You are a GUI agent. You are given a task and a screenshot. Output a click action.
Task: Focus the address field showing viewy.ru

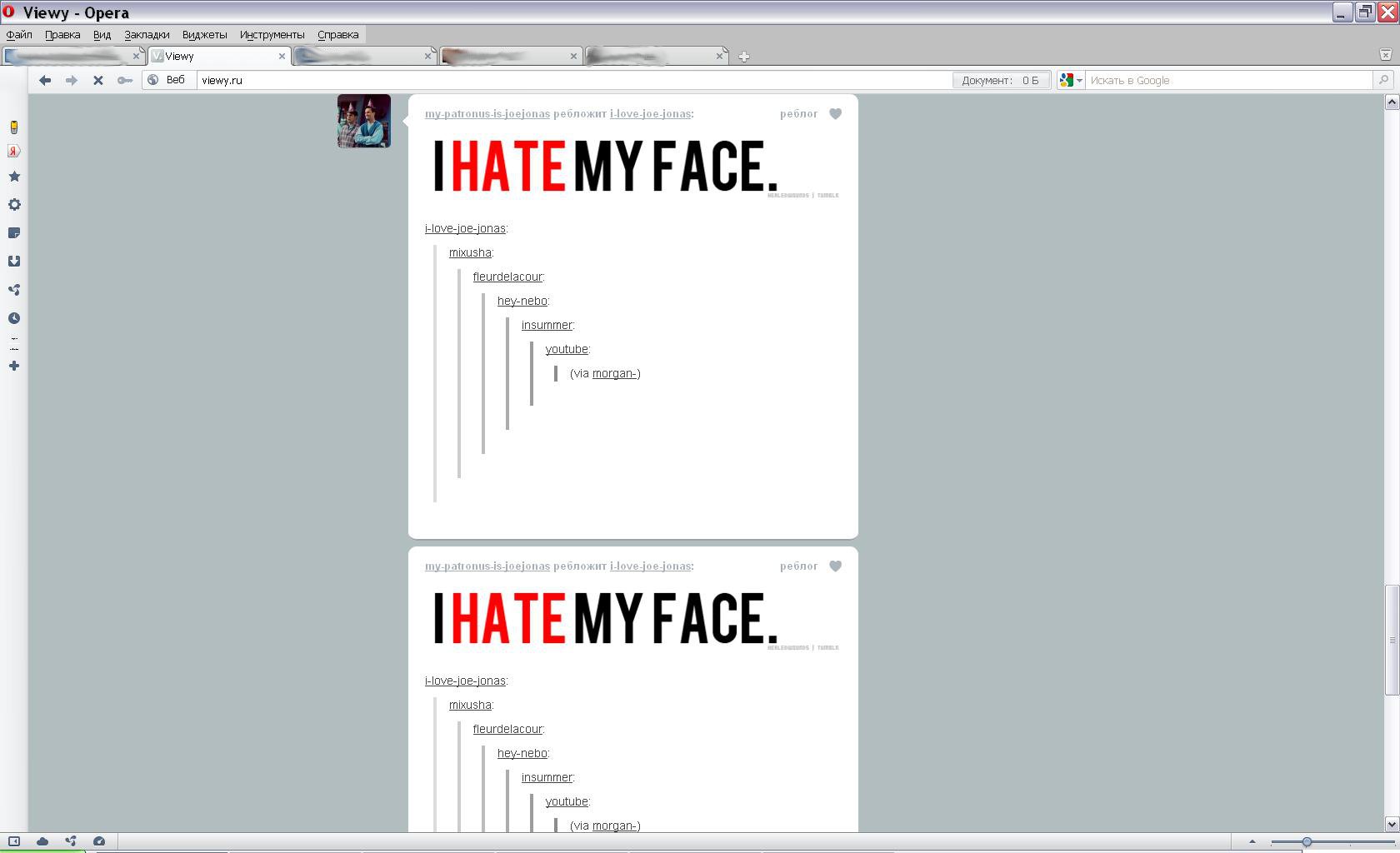click(x=574, y=80)
